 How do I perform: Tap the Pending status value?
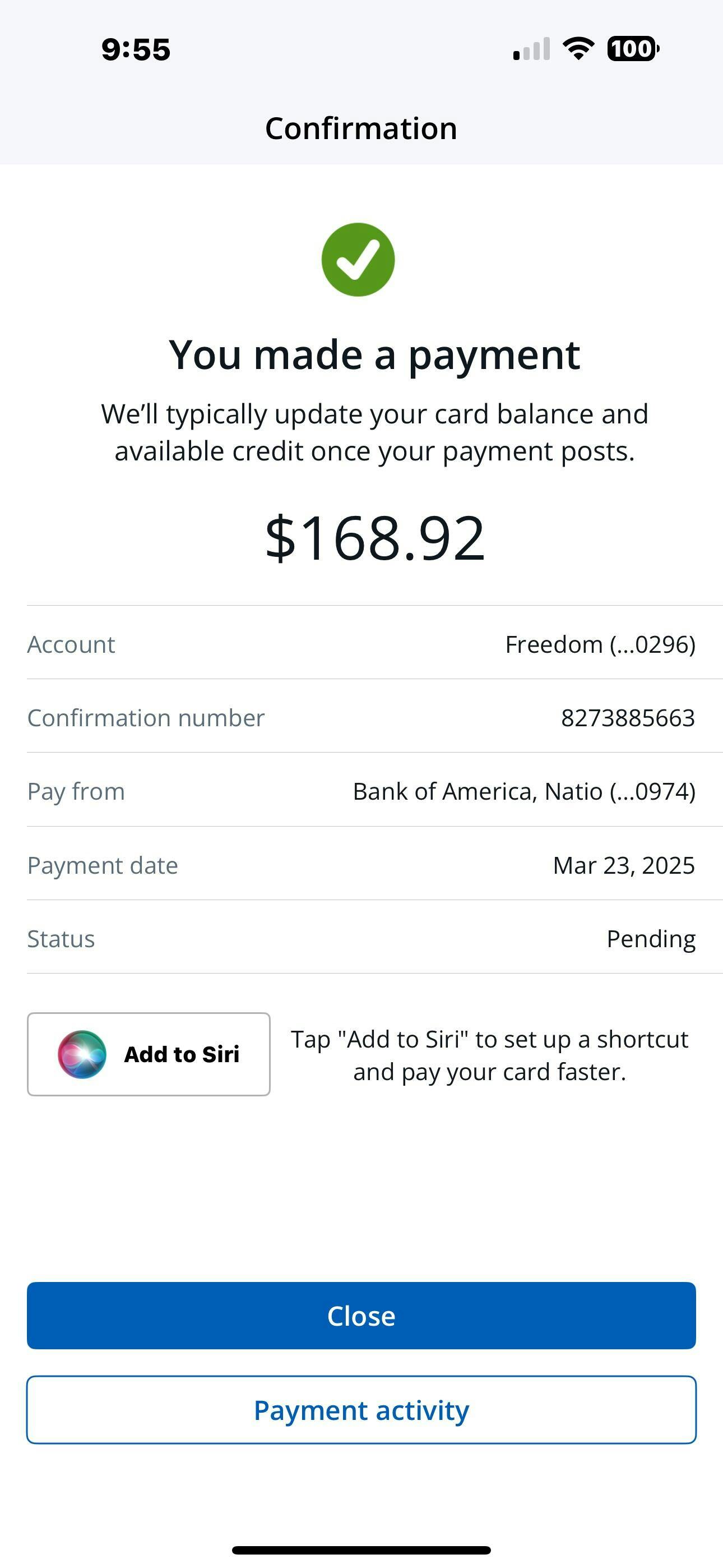(x=651, y=939)
